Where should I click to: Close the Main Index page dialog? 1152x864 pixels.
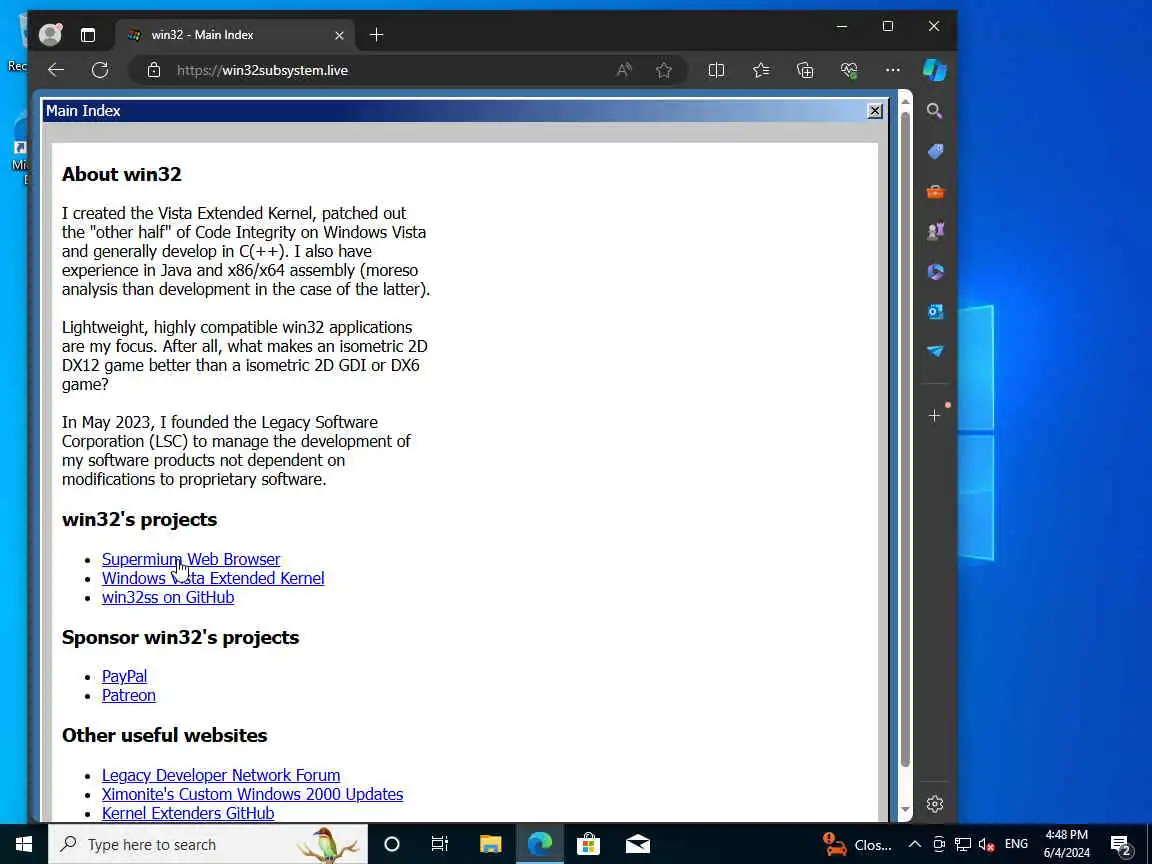[874, 111]
